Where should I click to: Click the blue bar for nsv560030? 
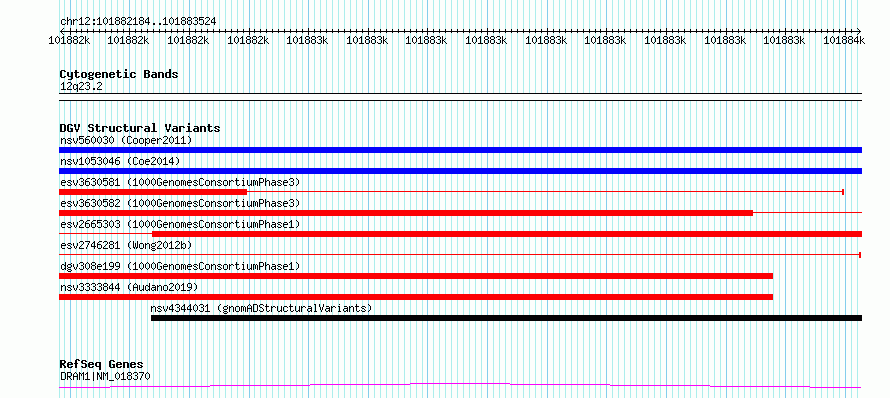[x=460, y=150]
